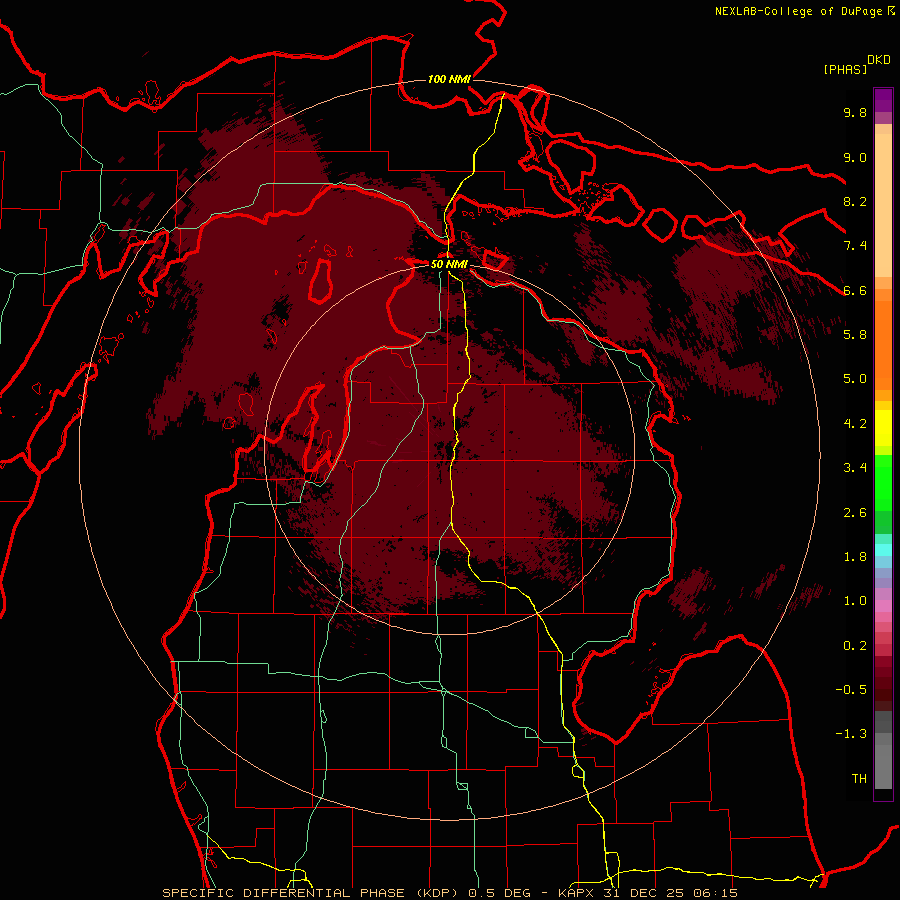900x900 pixels.
Task: Click the TH label on the legend
Action: click(x=859, y=779)
